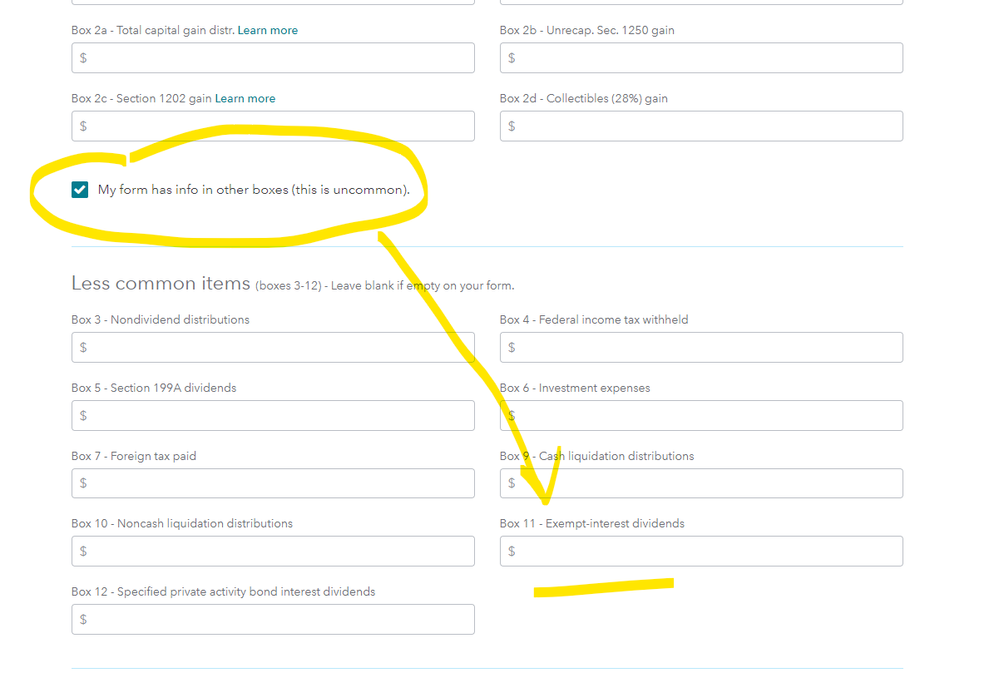Image resolution: width=999 pixels, height=683 pixels.
Task: Focus the Box 12 private activity bond interest field
Action: [x=273, y=620]
